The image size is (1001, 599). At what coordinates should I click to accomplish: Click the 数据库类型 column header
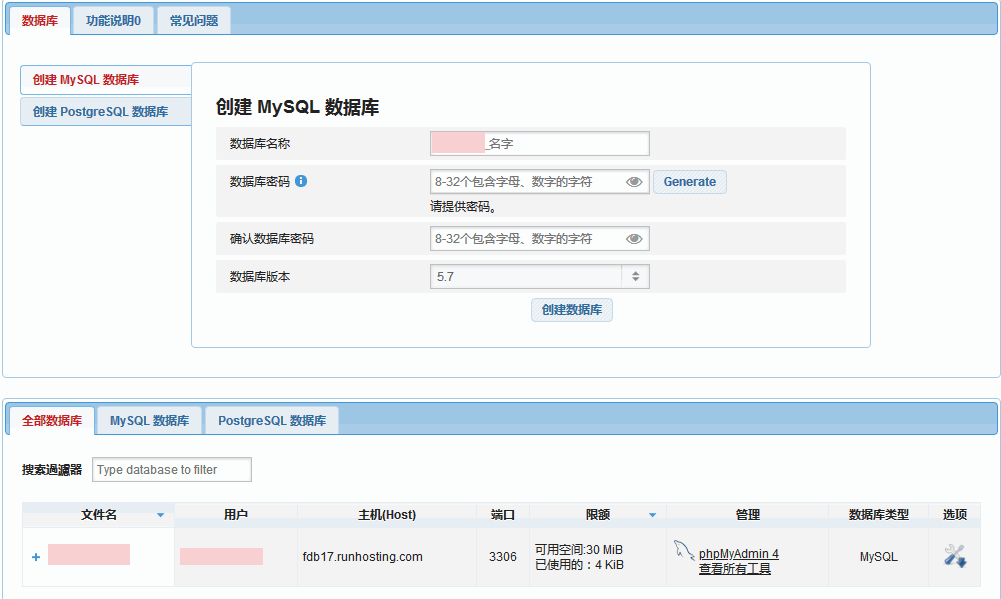[878, 515]
